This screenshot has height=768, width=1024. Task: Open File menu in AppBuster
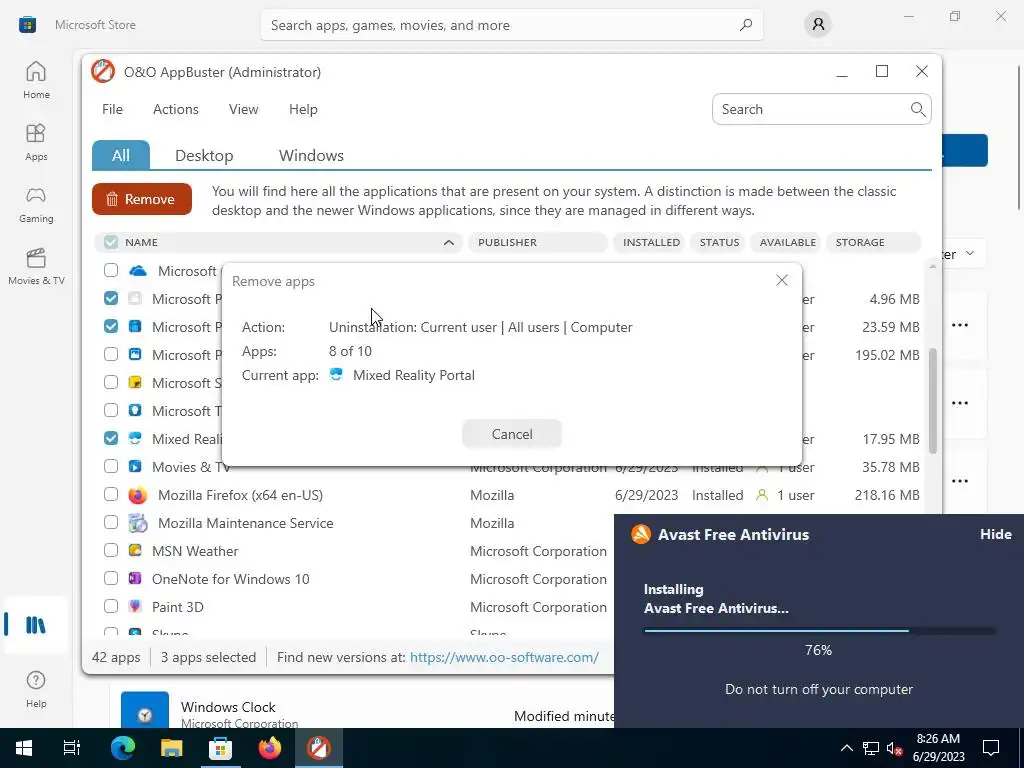(112, 109)
